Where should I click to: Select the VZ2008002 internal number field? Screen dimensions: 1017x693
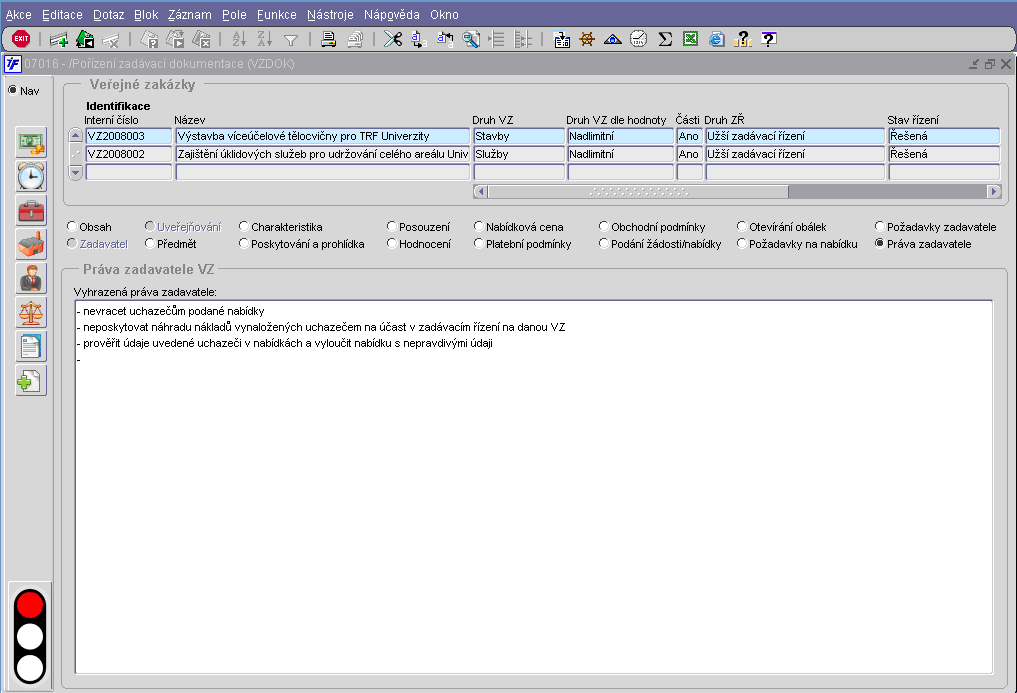coord(128,154)
